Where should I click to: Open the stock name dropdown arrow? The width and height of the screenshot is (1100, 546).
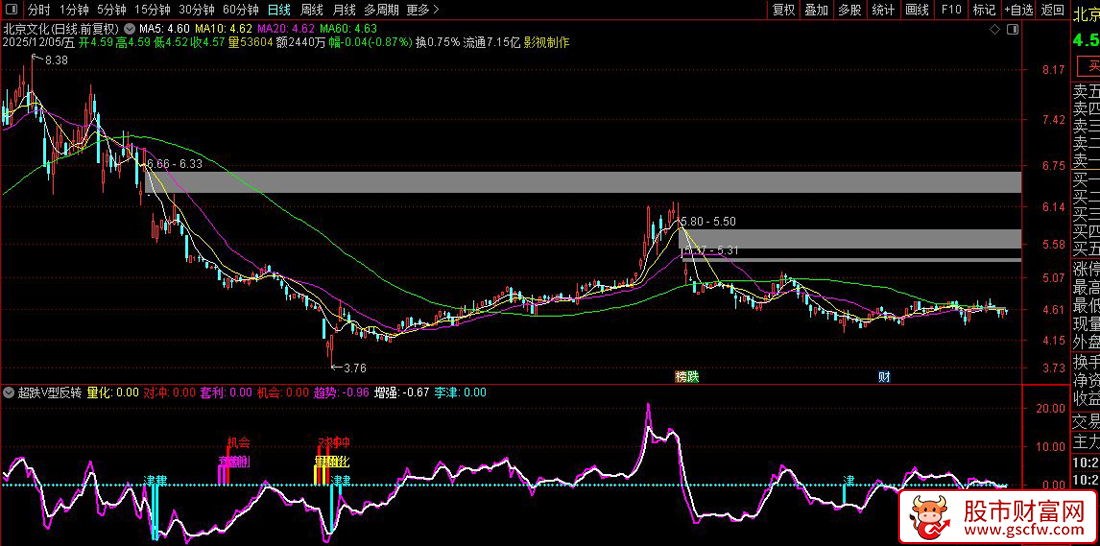pyautogui.click(x=130, y=29)
